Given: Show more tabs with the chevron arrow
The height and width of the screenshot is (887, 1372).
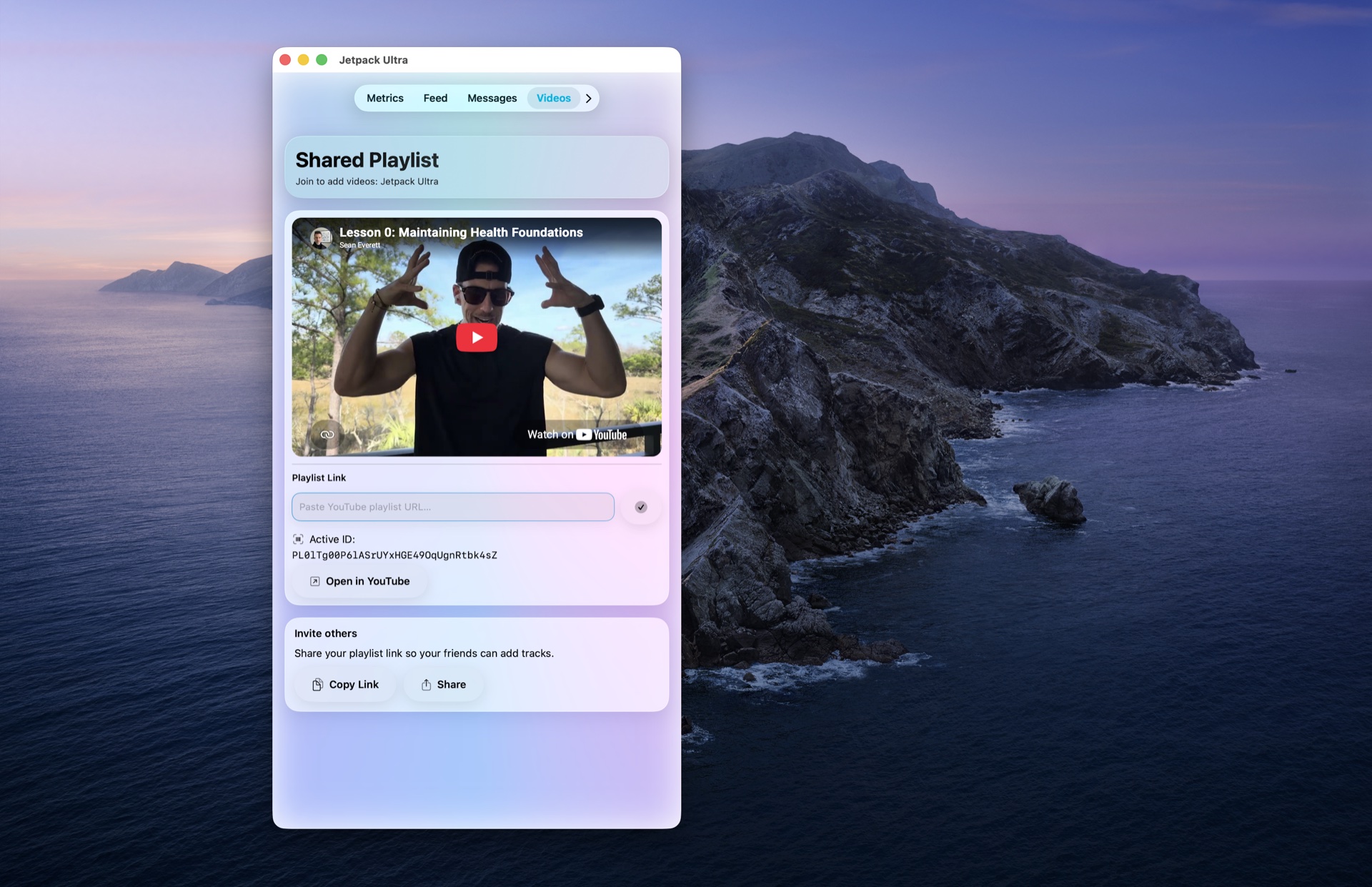Looking at the screenshot, I should point(588,99).
